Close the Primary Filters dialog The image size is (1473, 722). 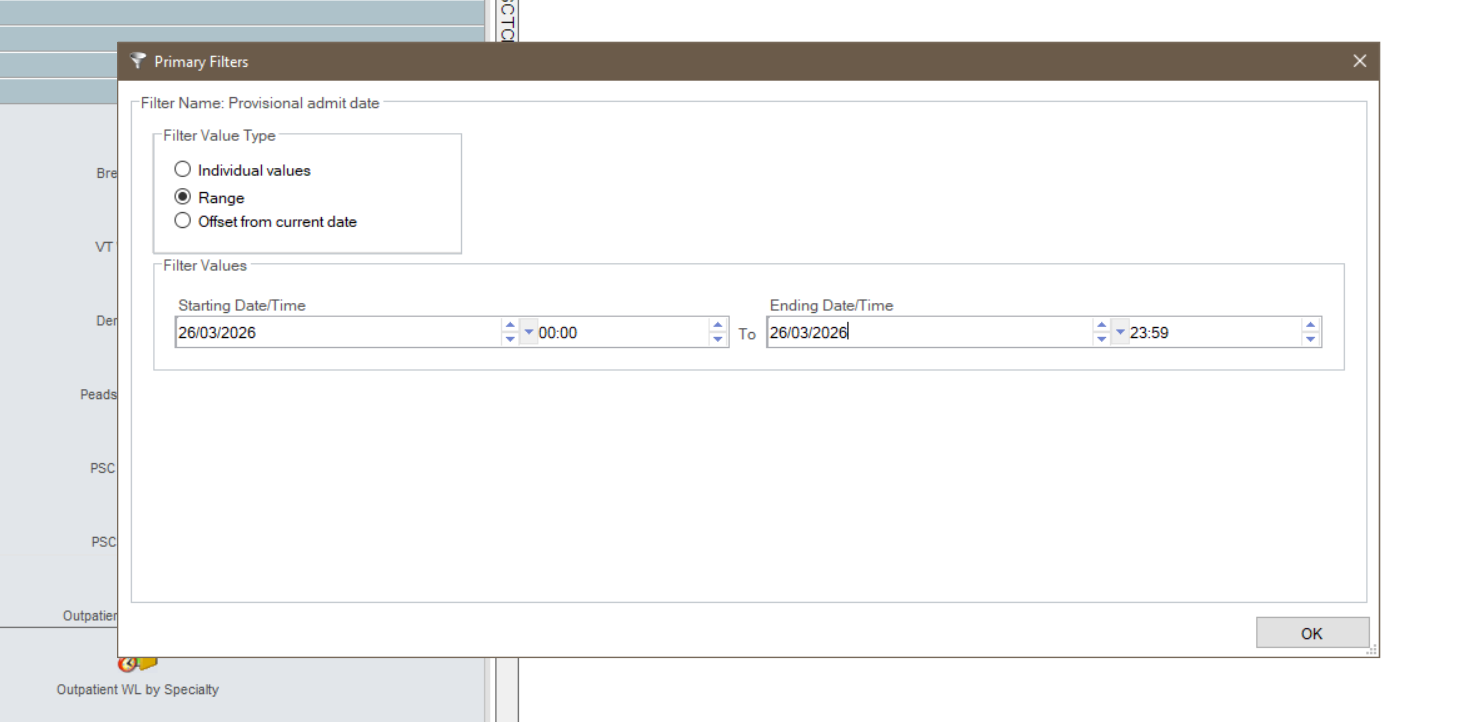point(1359,61)
